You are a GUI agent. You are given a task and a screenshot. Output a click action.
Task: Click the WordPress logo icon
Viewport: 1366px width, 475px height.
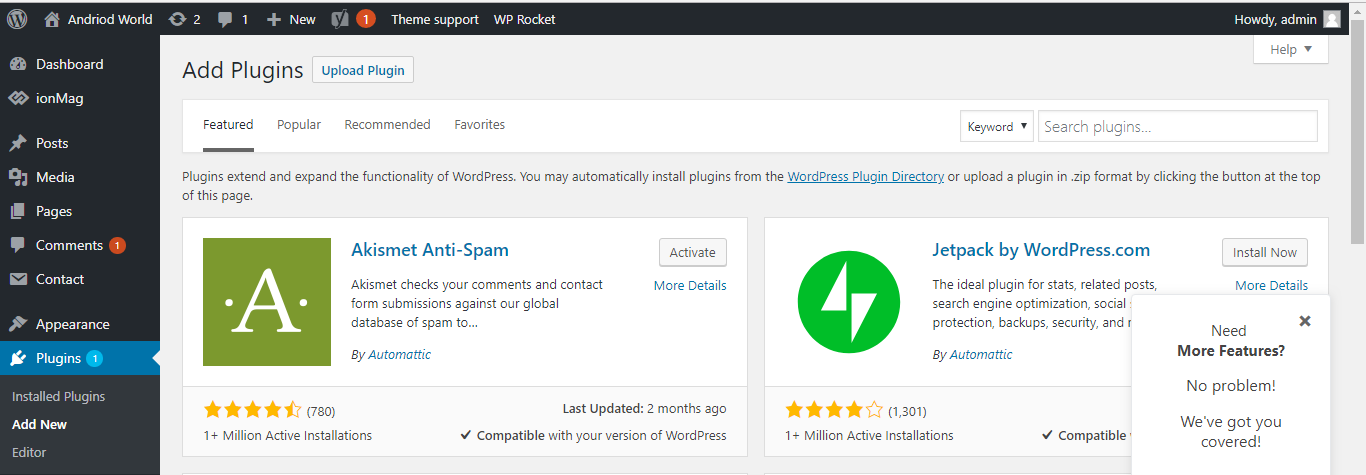click(17, 18)
